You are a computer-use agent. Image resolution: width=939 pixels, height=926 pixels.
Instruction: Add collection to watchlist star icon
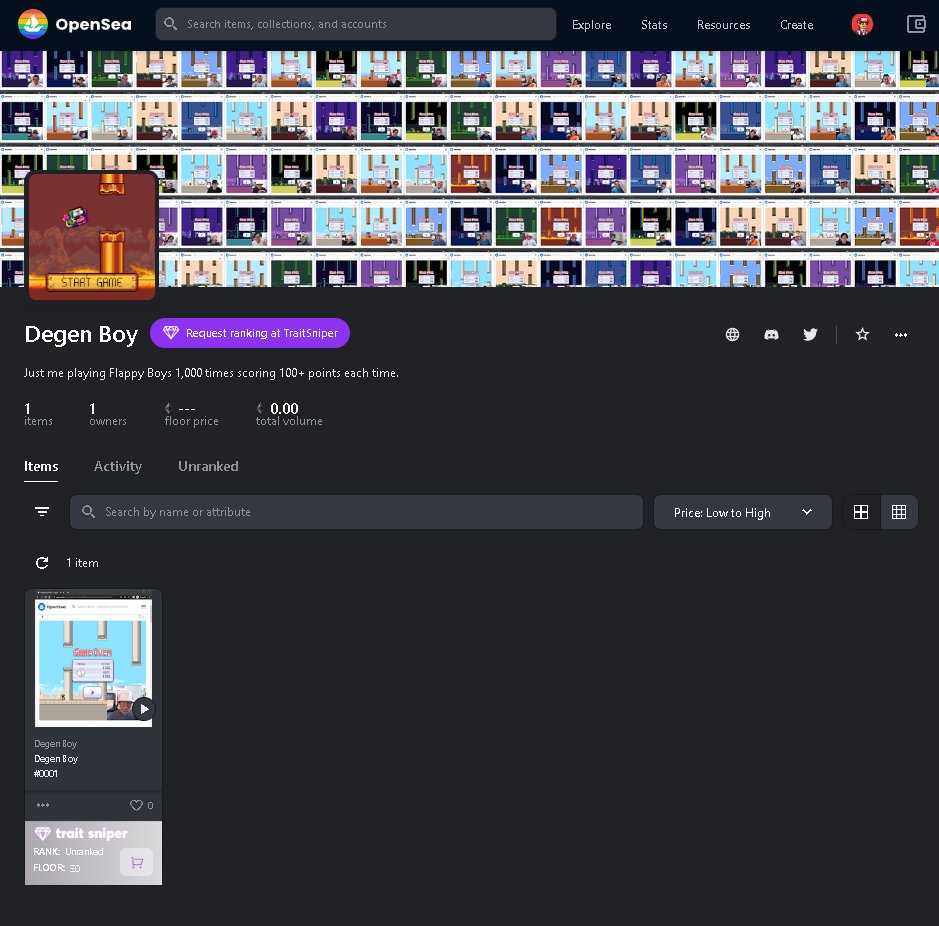tap(862, 334)
